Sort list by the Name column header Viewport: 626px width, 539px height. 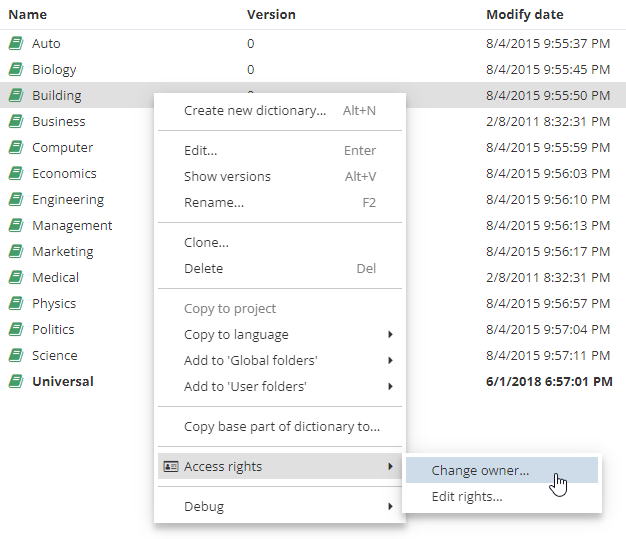pyautogui.click(x=28, y=15)
